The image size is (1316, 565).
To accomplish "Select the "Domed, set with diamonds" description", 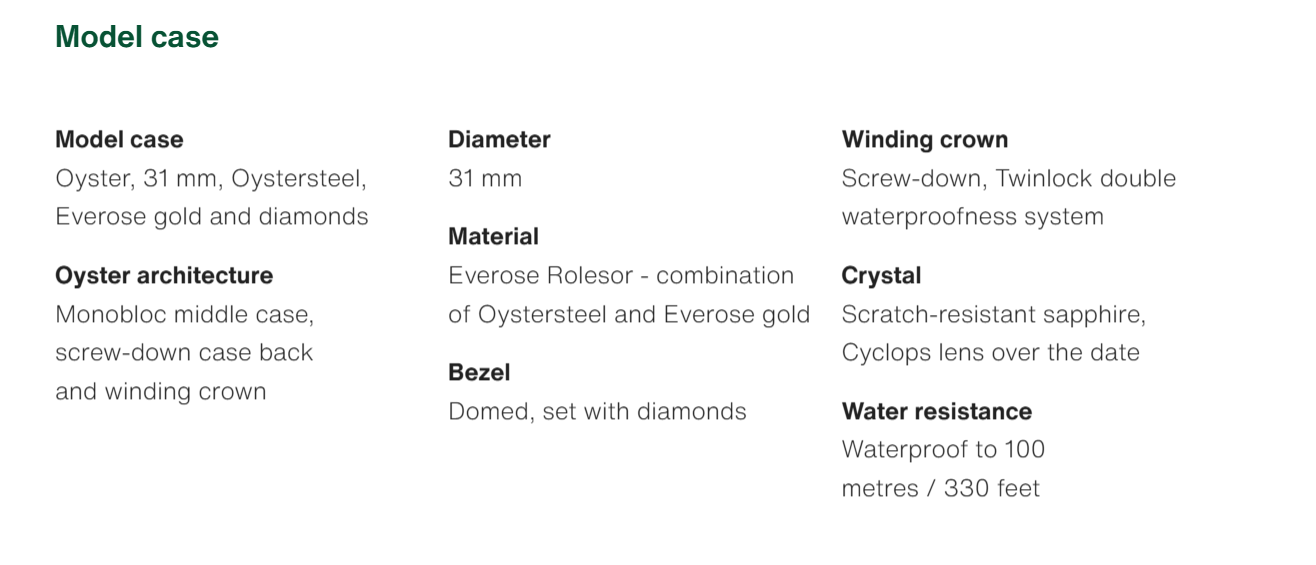I will click(597, 411).
